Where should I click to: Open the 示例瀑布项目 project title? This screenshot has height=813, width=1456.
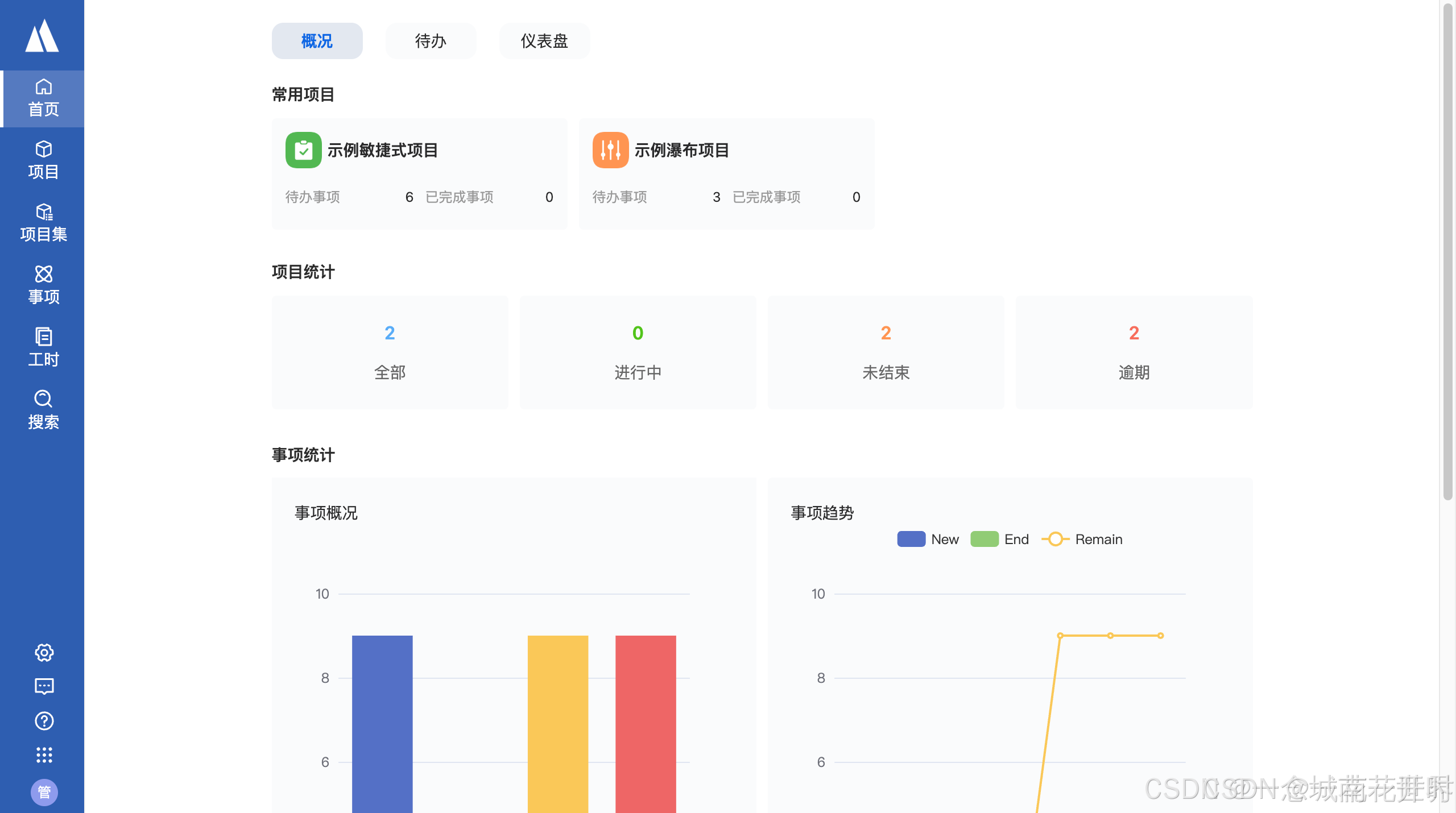coord(682,150)
